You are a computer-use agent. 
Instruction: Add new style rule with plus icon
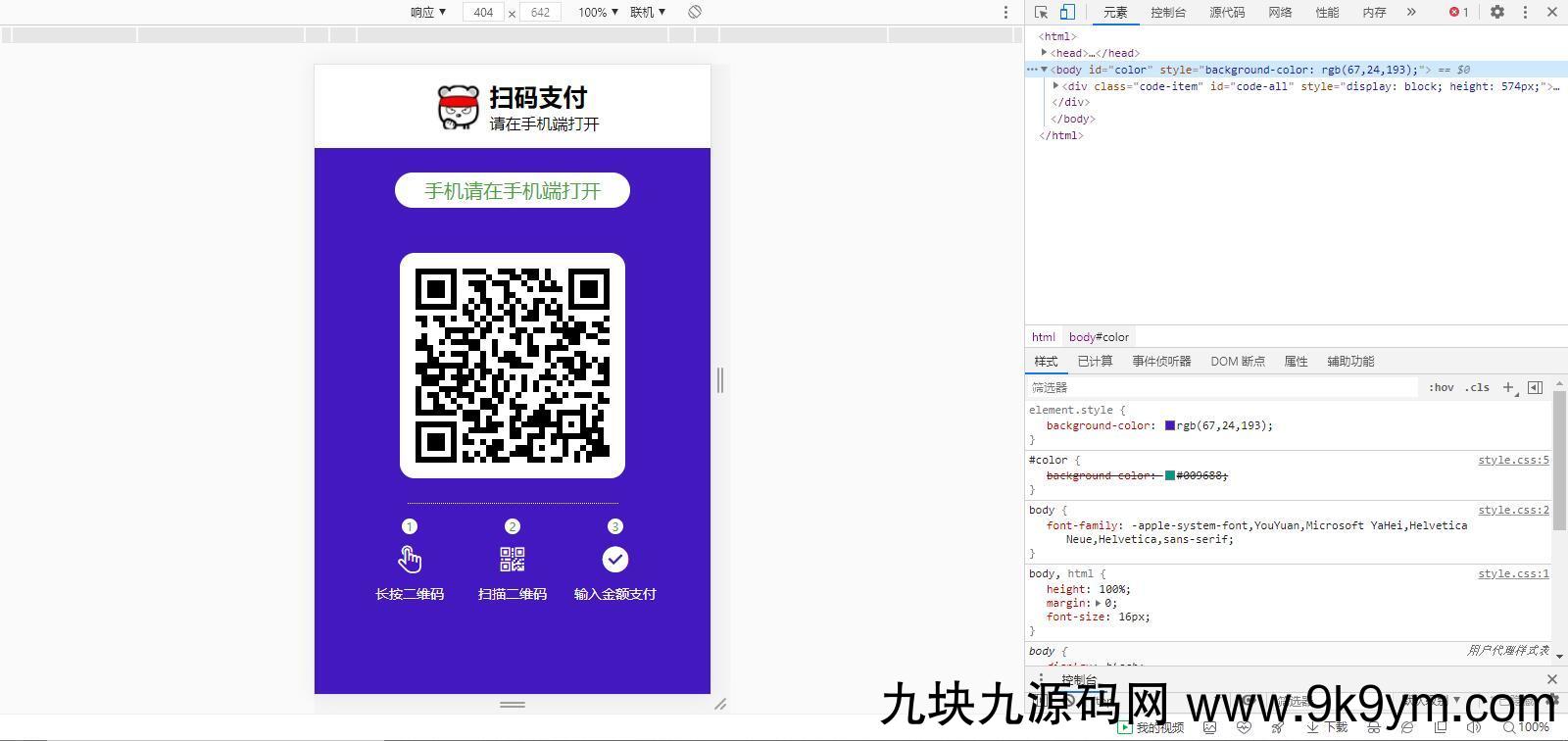tap(1508, 387)
